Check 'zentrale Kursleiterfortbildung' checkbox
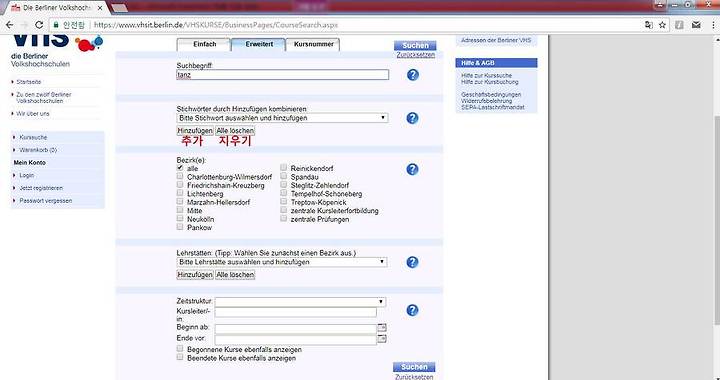 point(284,210)
